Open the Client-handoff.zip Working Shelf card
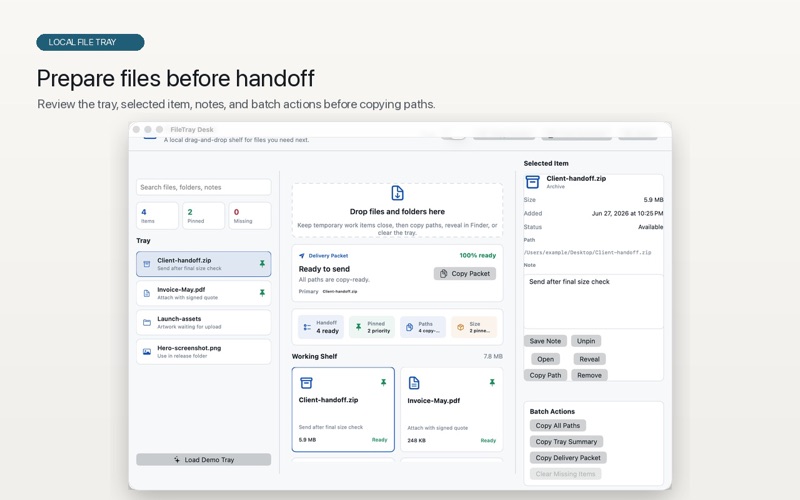This screenshot has height=500, width=800. [343, 409]
